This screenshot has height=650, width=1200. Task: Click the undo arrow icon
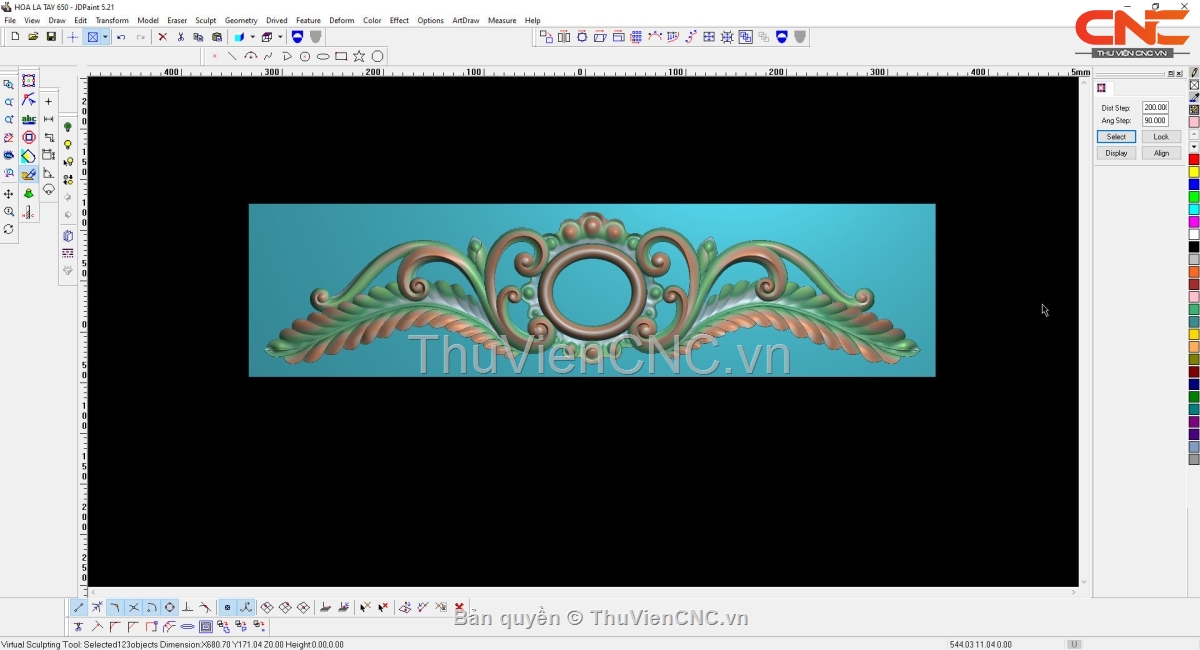pos(121,37)
